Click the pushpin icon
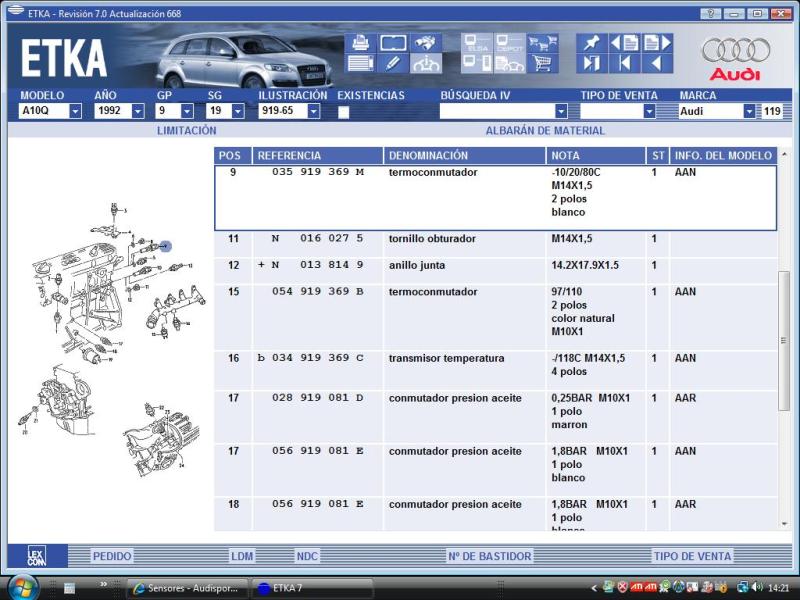The image size is (800, 600). pyautogui.click(x=592, y=42)
